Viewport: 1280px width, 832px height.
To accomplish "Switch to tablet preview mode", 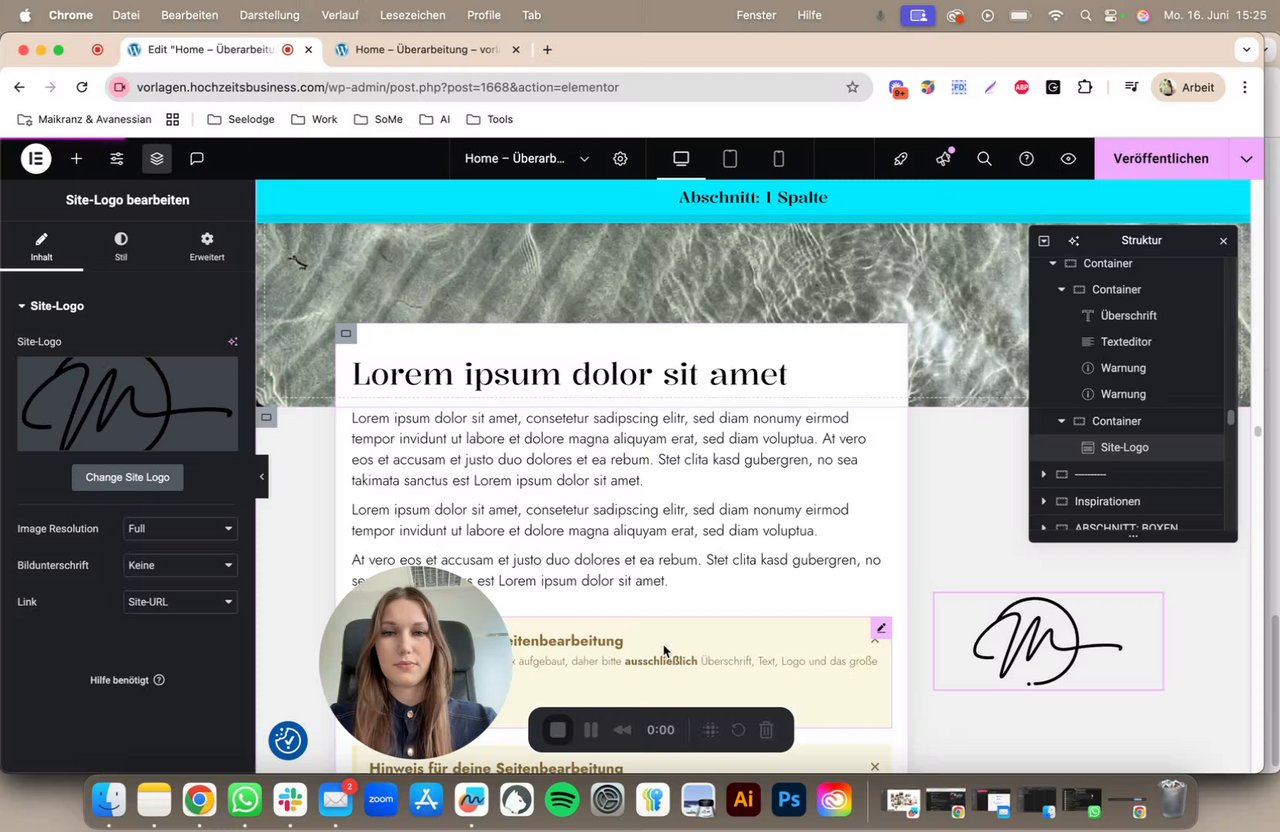I will point(730,158).
